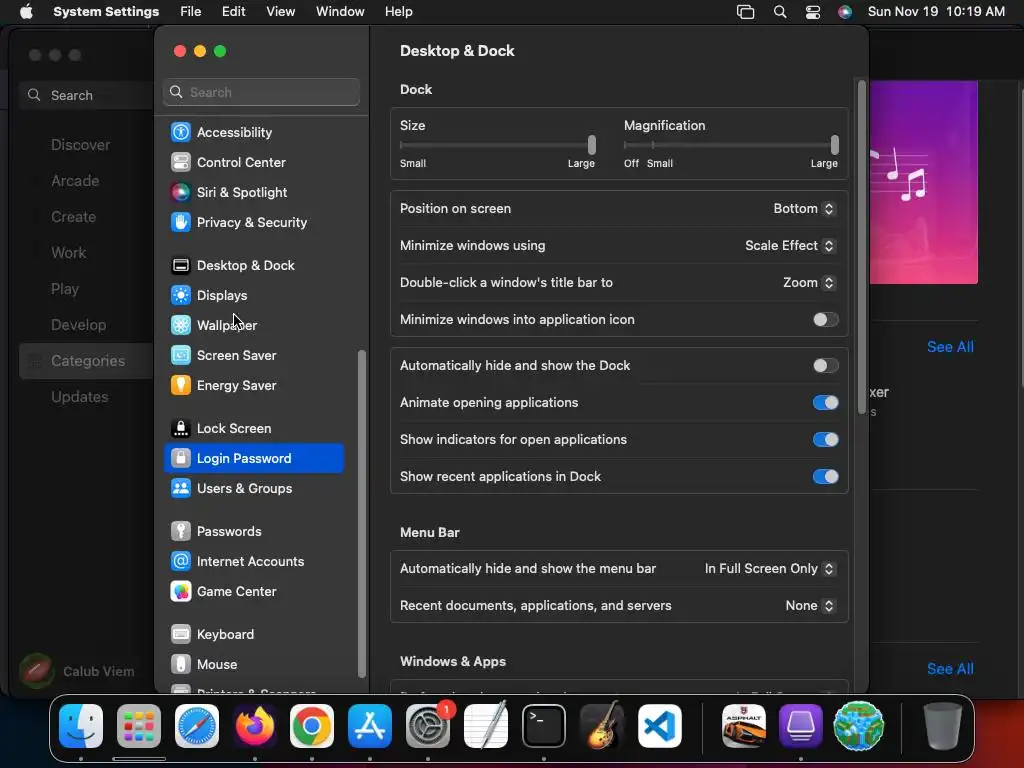Turn off Show indicators for open applications

[x=825, y=440]
